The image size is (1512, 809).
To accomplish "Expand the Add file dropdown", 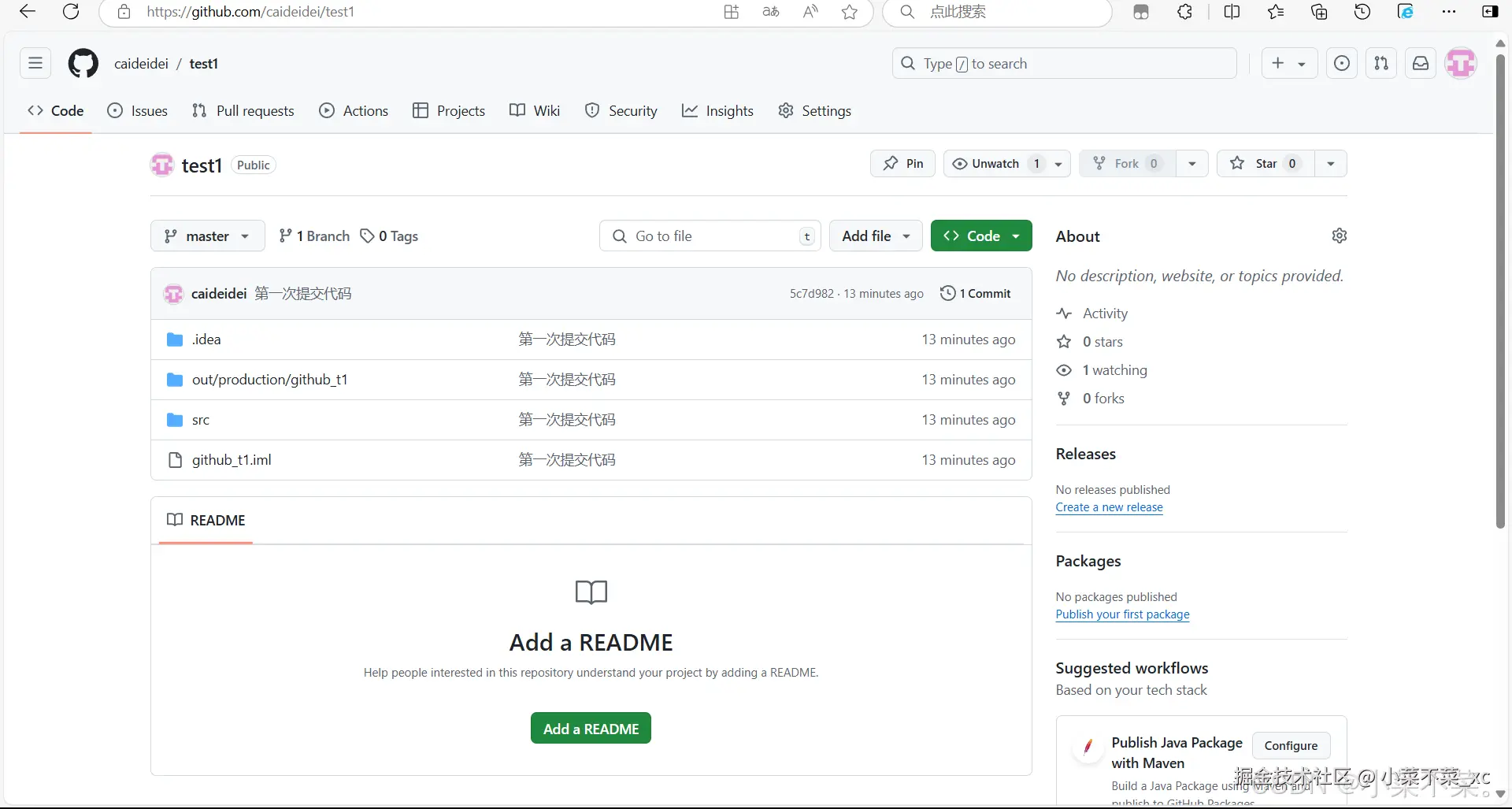I will tap(876, 236).
